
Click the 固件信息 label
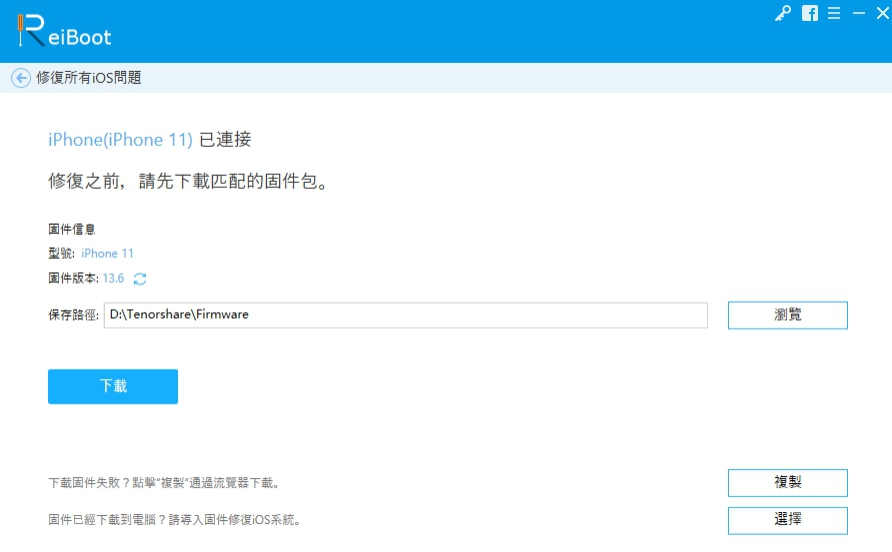point(72,229)
